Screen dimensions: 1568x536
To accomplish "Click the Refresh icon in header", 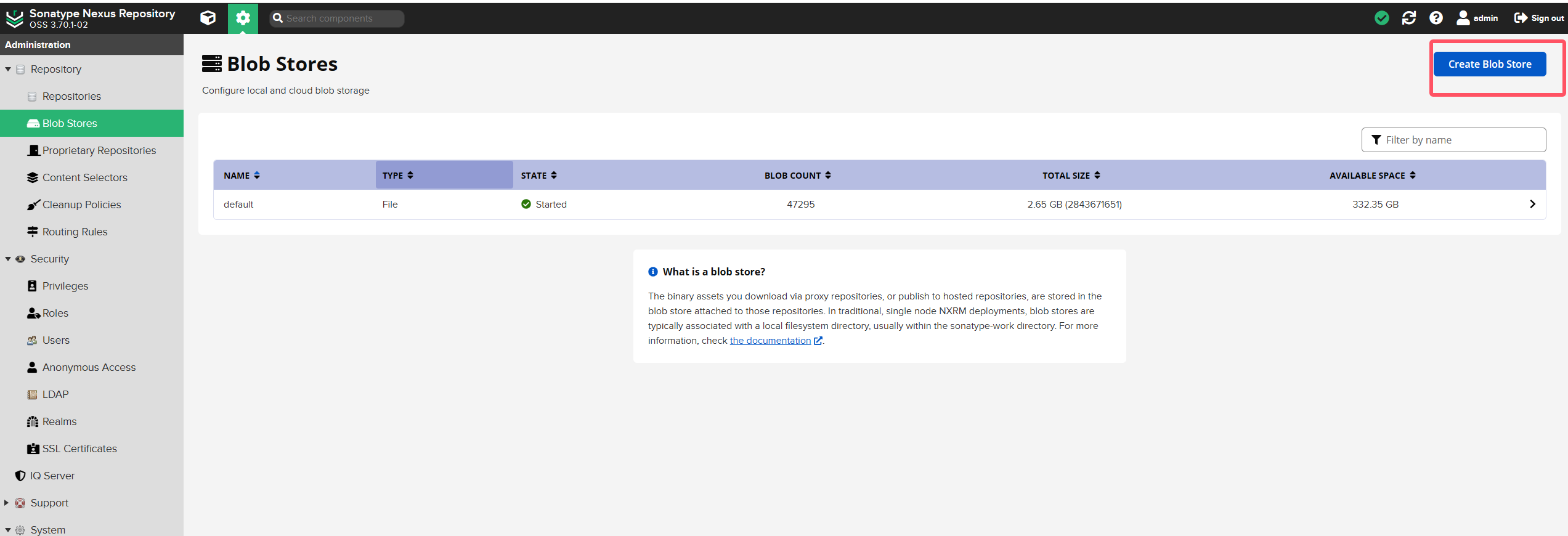I will pyautogui.click(x=1408, y=18).
